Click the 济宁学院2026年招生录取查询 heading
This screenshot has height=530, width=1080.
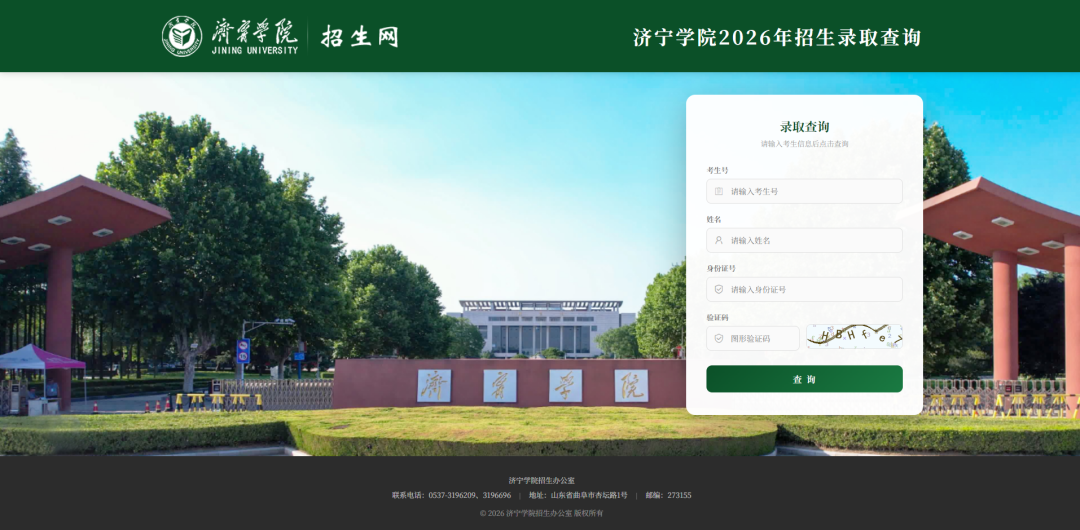pyautogui.click(x=777, y=37)
